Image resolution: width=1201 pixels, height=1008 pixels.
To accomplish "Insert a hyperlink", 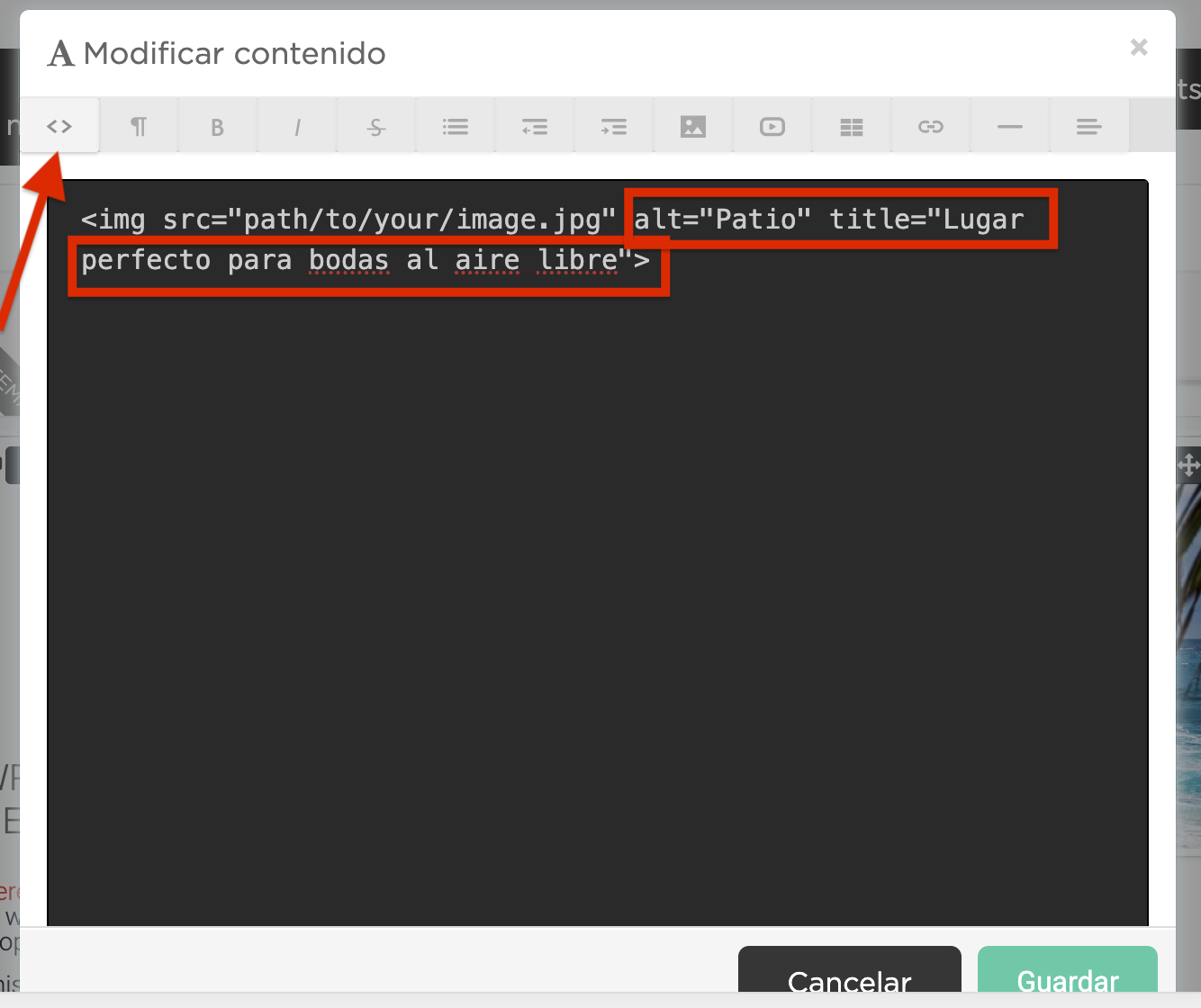I will (x=930, y=125).
